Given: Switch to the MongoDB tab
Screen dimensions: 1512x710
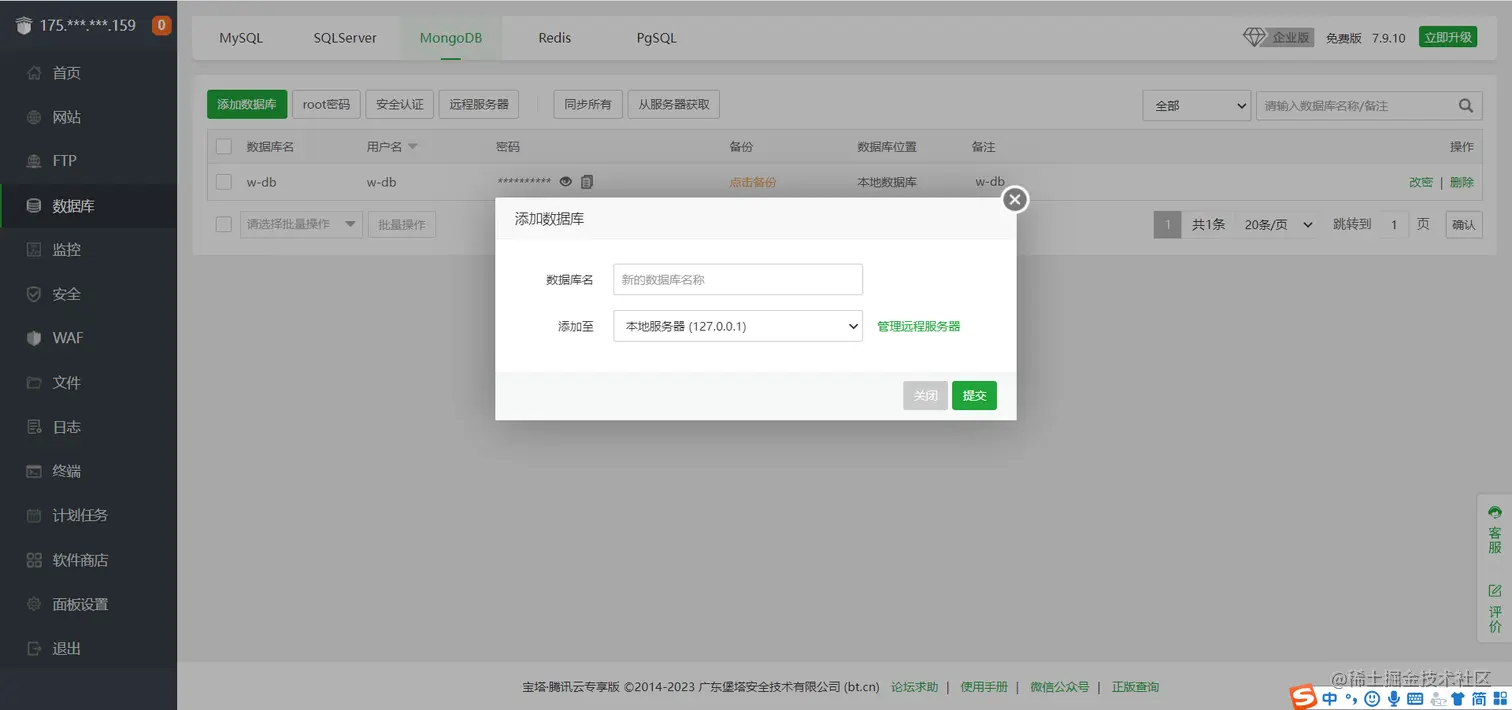Looking at the screenshot, I should [x=451, y=38].
